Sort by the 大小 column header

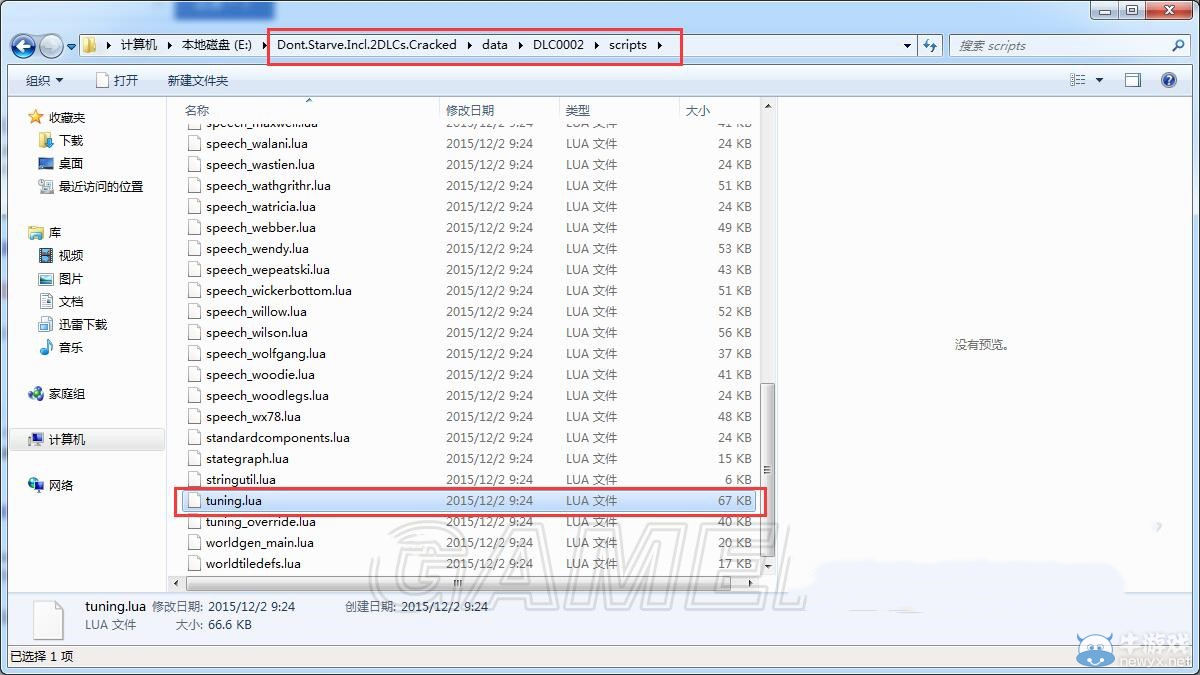point(697,110)
